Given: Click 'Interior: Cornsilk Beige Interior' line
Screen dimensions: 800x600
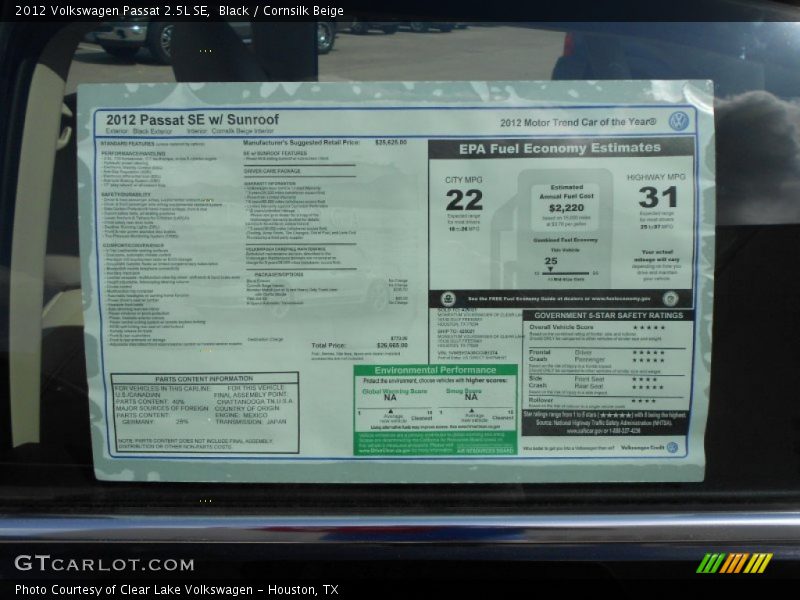Looking at the screenshot, I should click(x=230, y=131).
